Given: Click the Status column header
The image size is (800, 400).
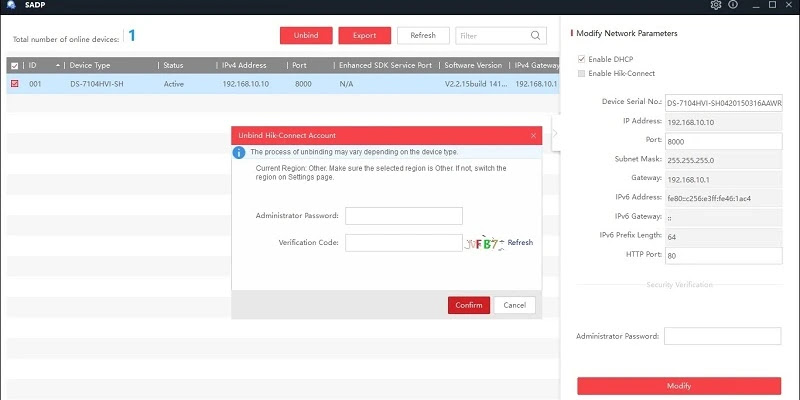Looking at the screenshot, I should coord(173,65).
